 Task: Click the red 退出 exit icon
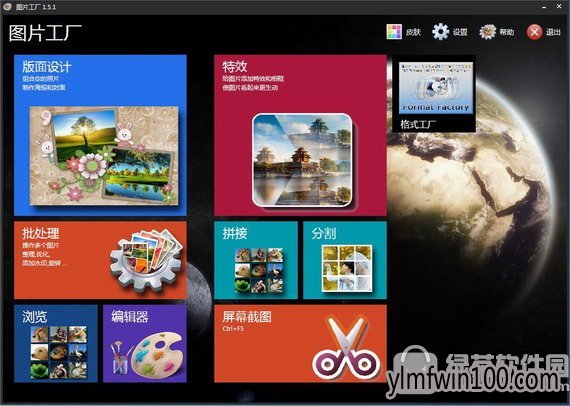[x=534, y=32]
